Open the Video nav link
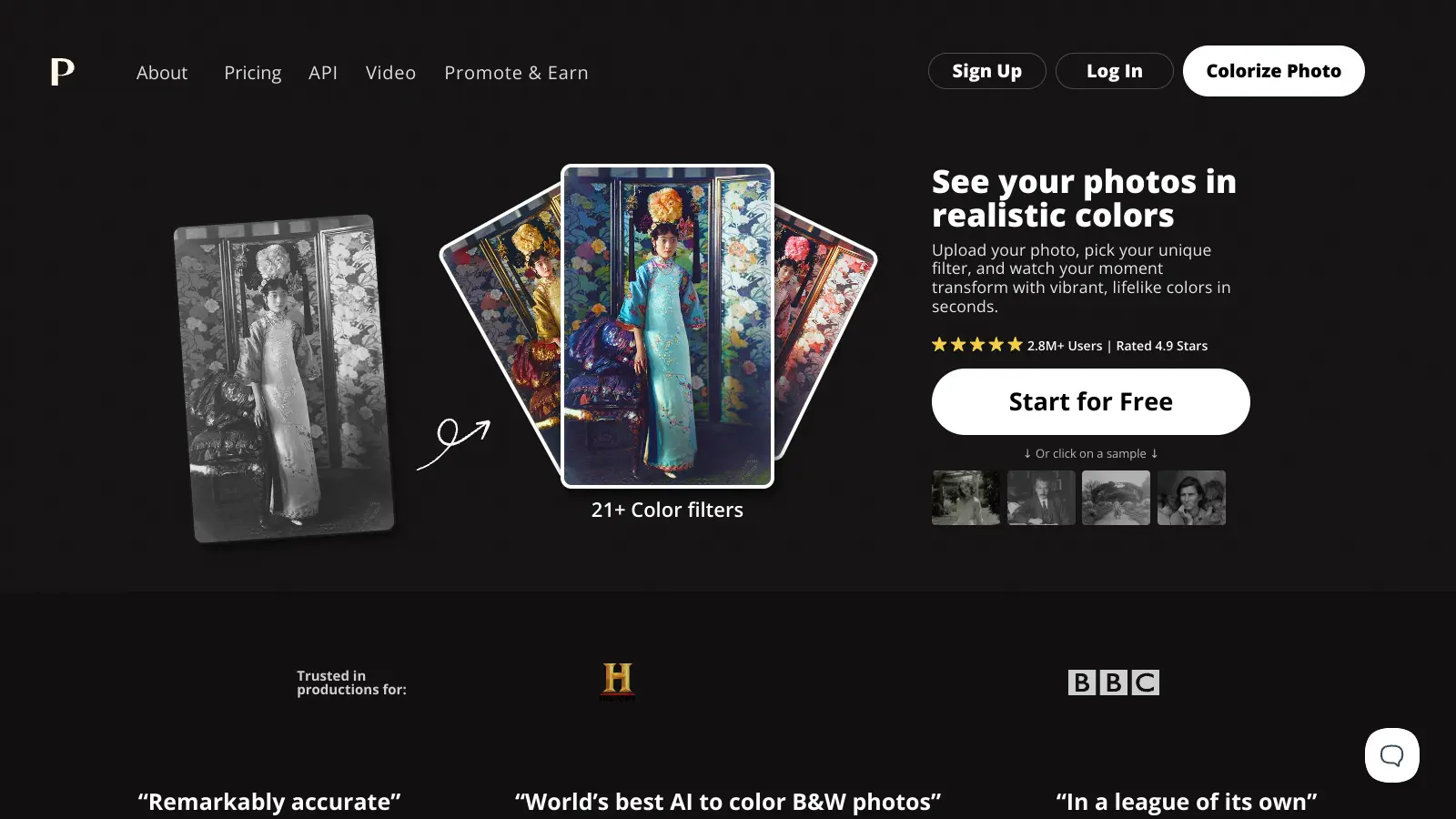This screenshot has width=1456, height=819. (x=390, y=73)
